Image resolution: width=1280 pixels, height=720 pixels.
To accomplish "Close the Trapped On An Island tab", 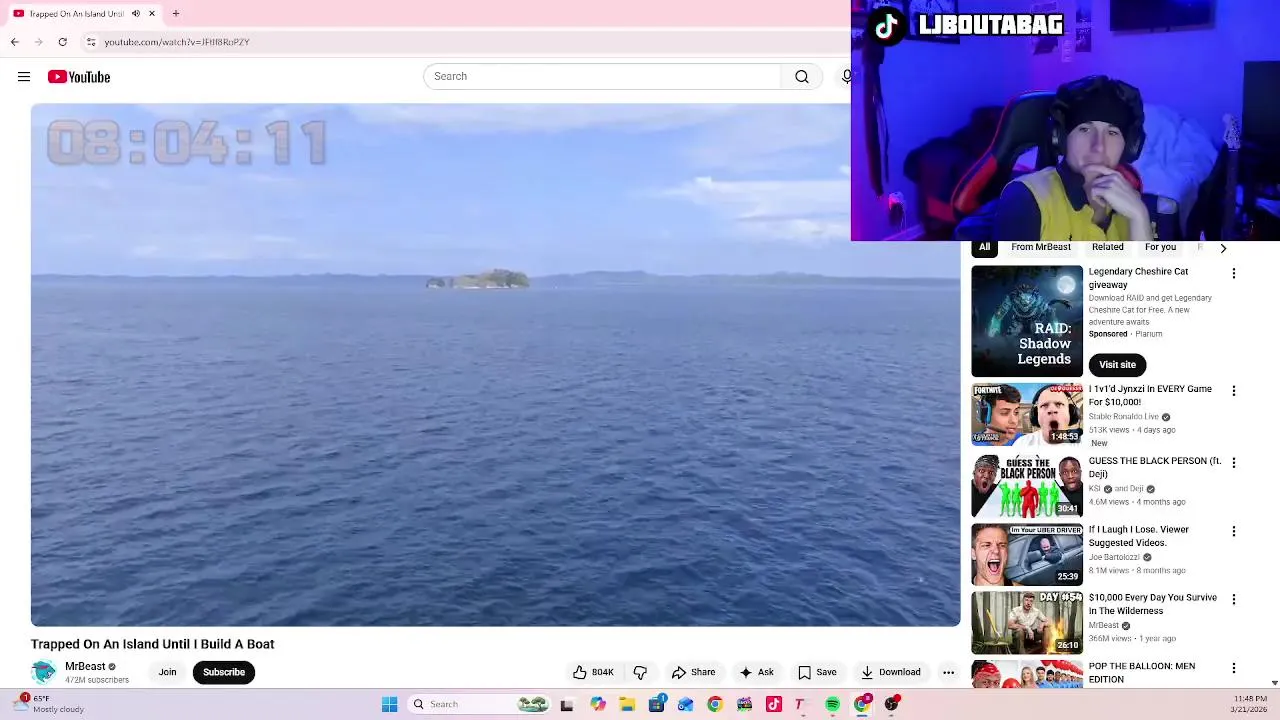I will click(152, 14).
